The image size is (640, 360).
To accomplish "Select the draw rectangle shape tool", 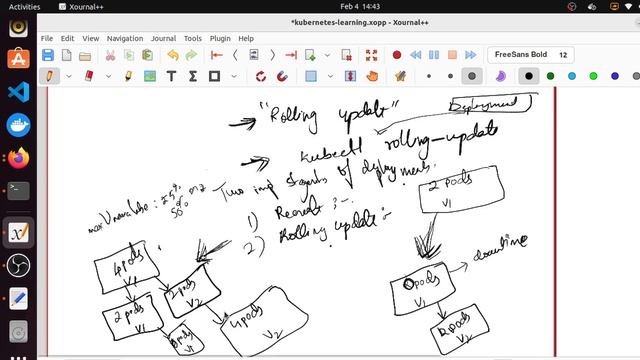I will (214, 76).
